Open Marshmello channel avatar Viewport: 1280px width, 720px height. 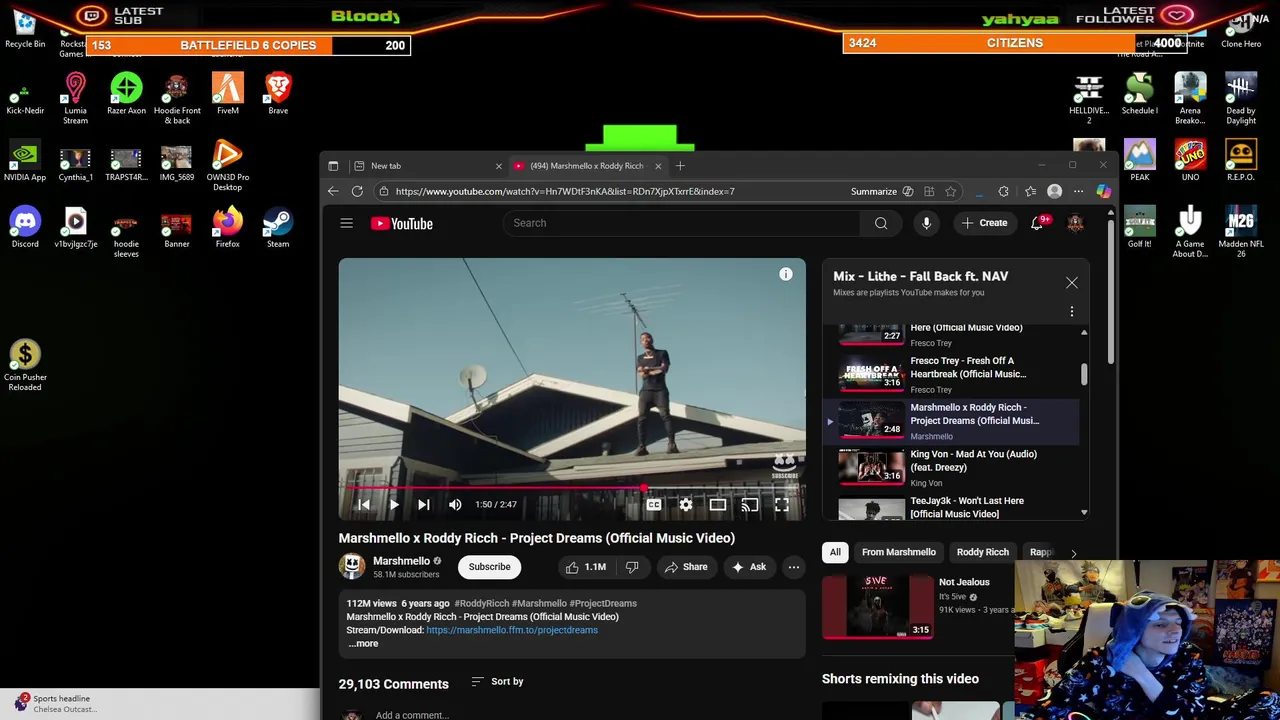(352, 567)
